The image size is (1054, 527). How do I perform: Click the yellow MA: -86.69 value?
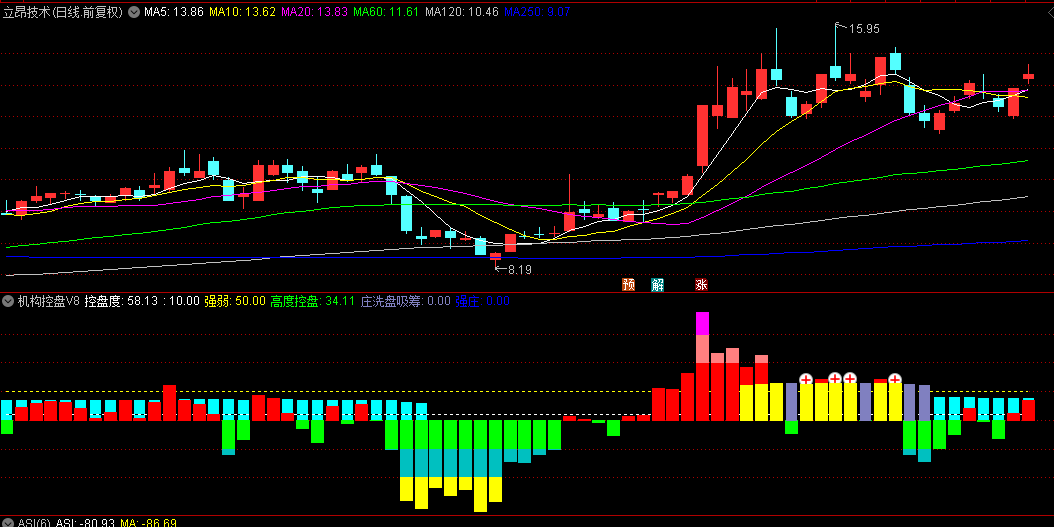point(148,522)
